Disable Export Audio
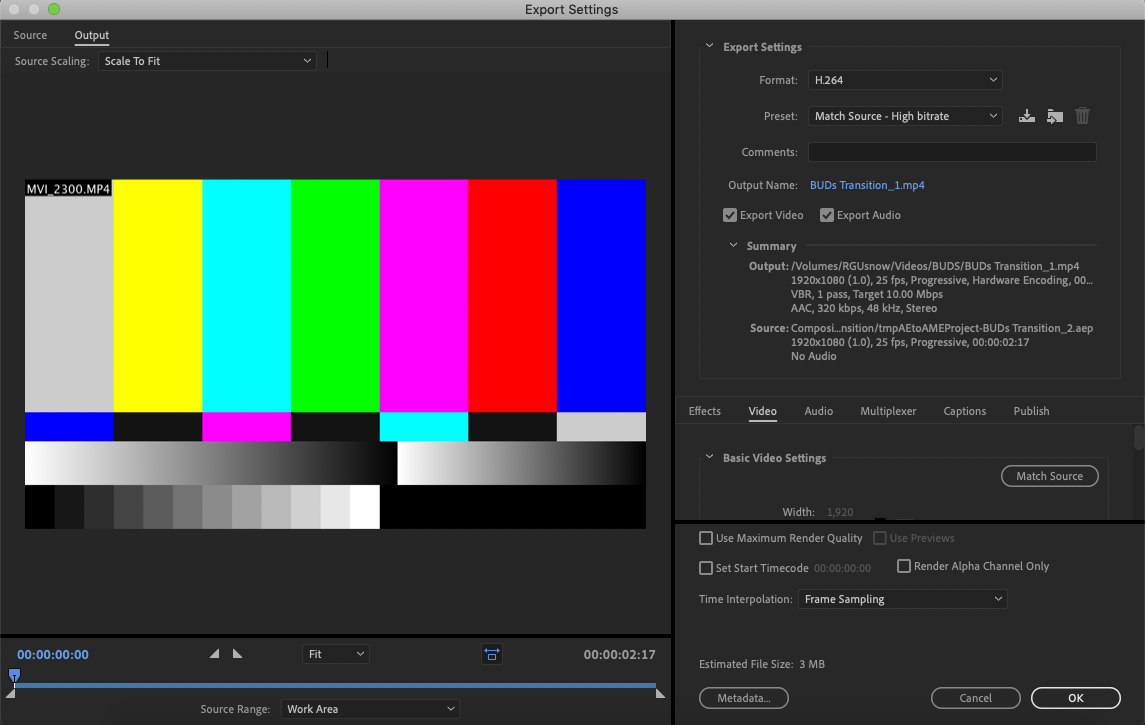Viewport: 1145px width, 725px height. (827, 215)
